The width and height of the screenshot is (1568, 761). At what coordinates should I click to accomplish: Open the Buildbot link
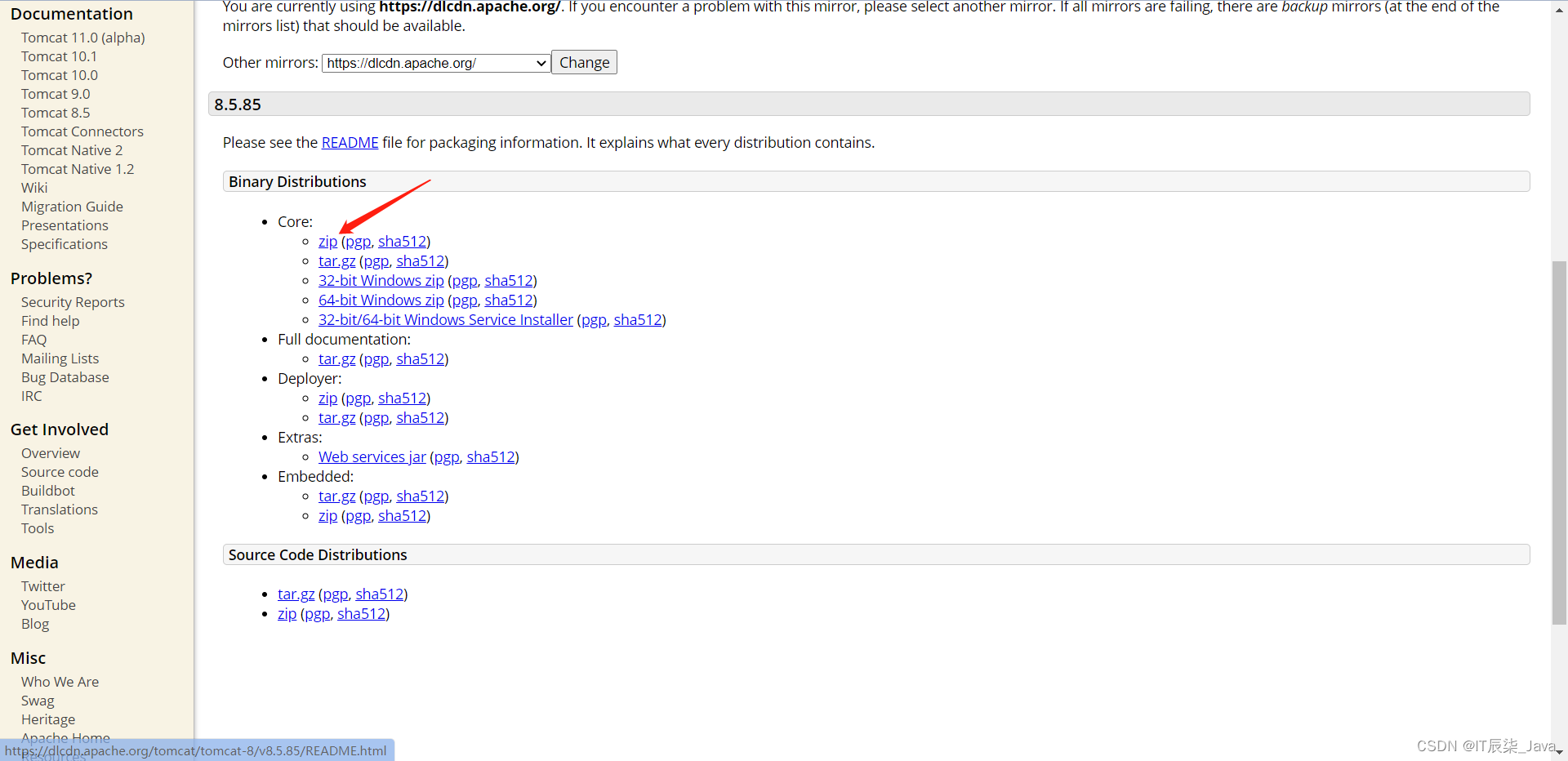tap(48, 491)
